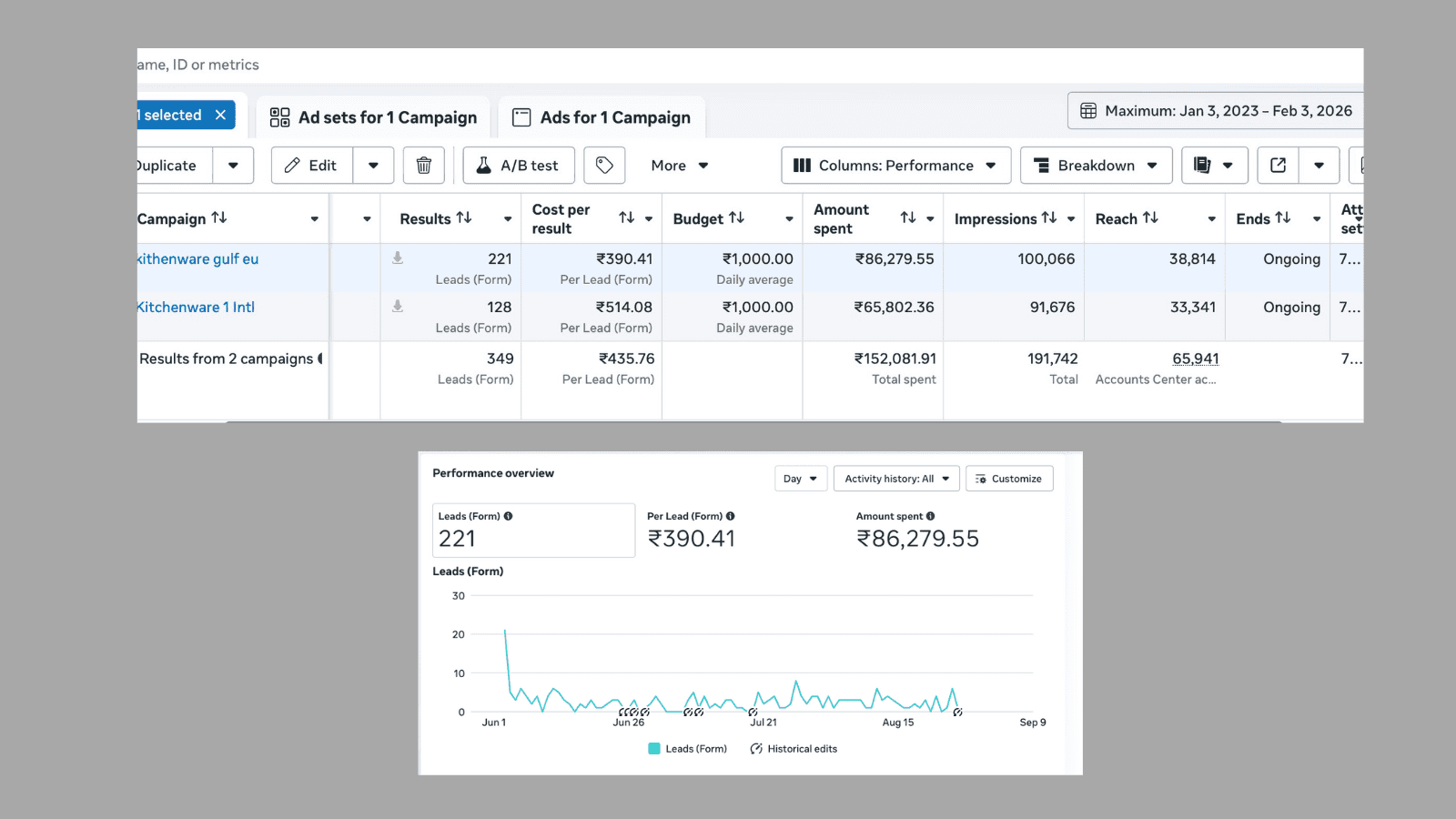Click the Edit button
1456x819 pixels.
(312, 166)
